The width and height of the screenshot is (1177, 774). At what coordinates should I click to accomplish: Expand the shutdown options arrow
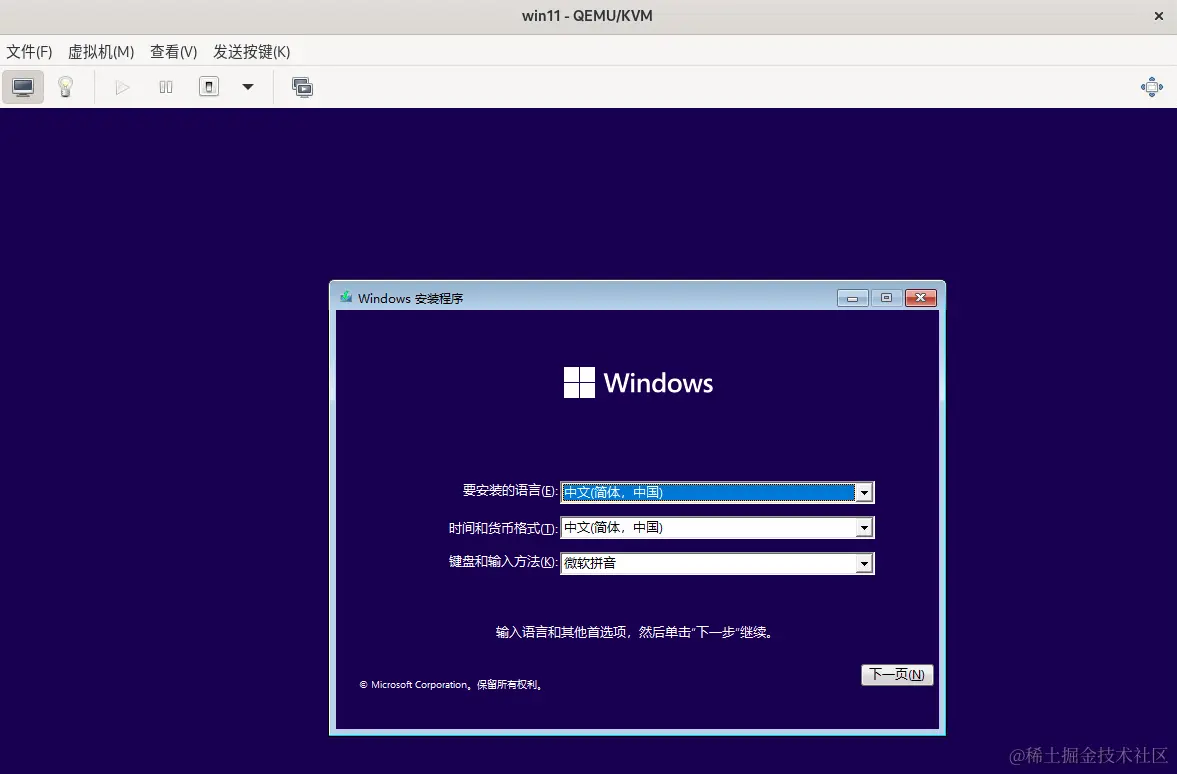(x=248, y=87)
